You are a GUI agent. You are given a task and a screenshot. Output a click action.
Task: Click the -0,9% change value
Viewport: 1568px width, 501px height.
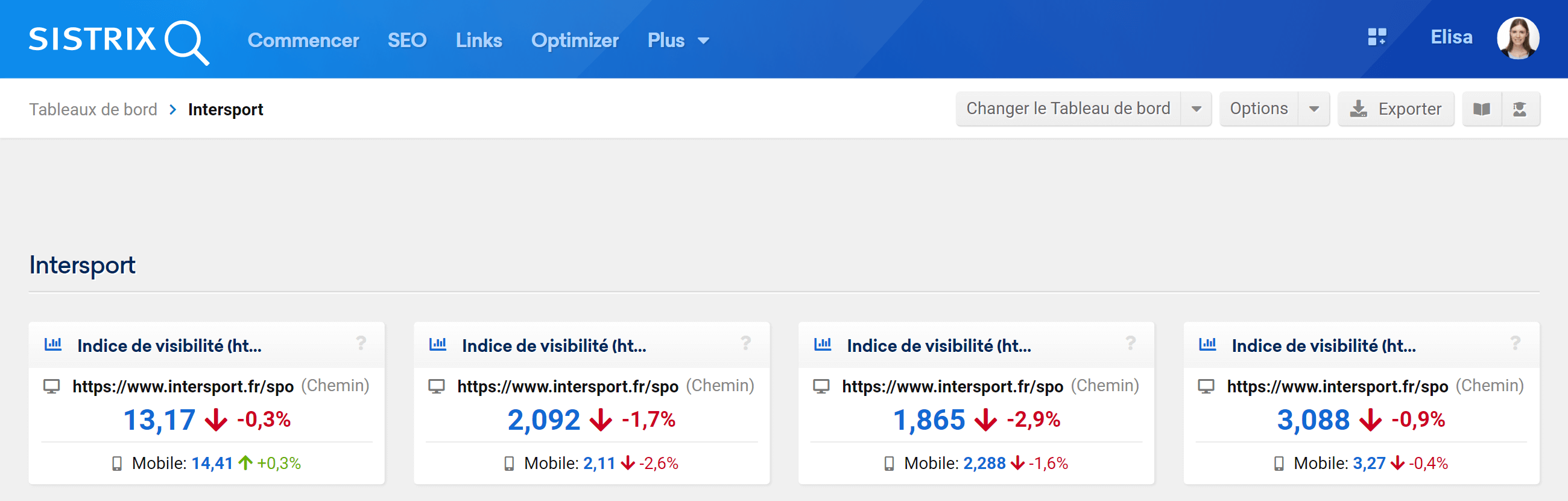pos(1418,420)
